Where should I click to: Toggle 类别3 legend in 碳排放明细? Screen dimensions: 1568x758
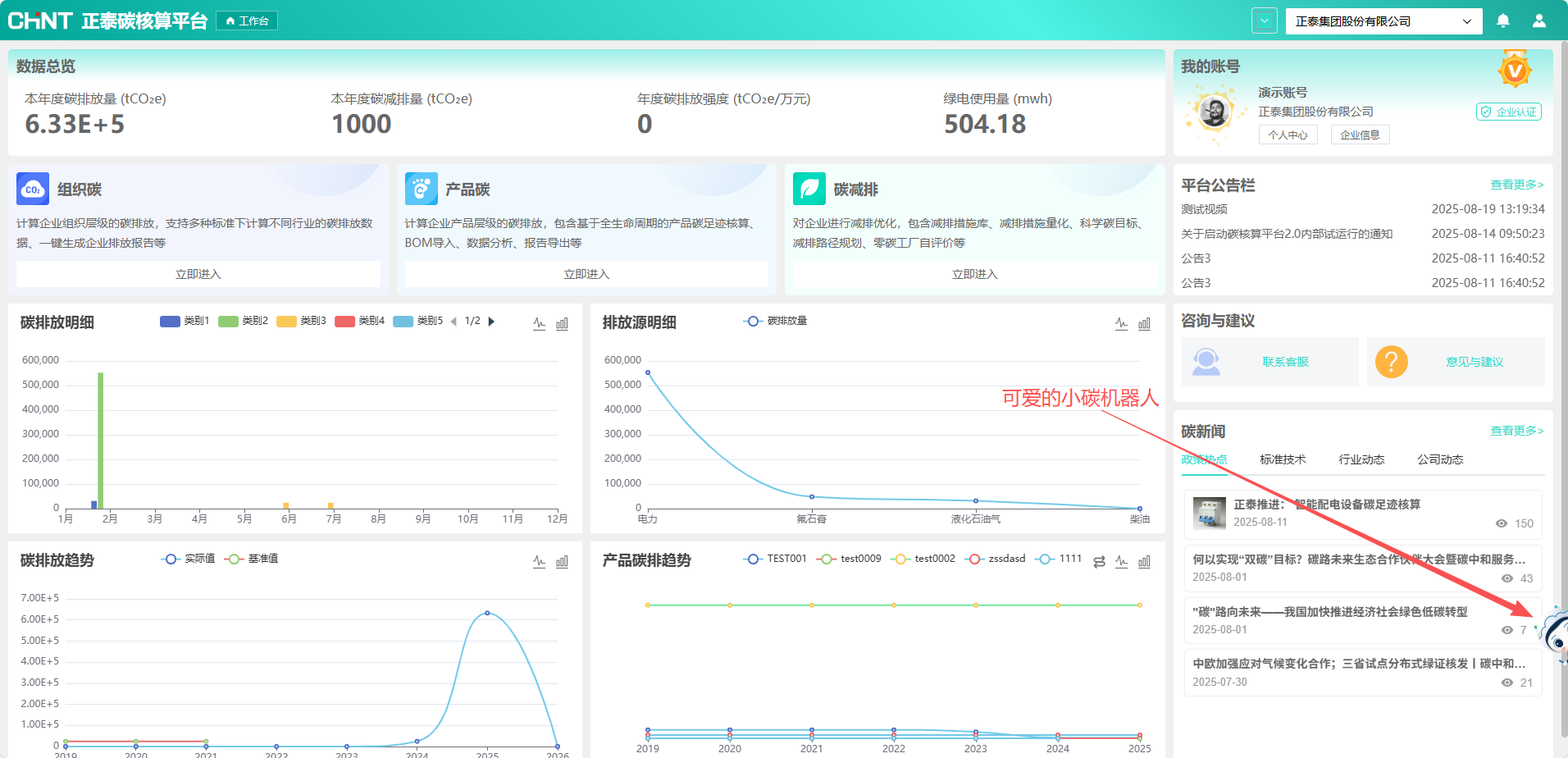[x=301, y=321]
